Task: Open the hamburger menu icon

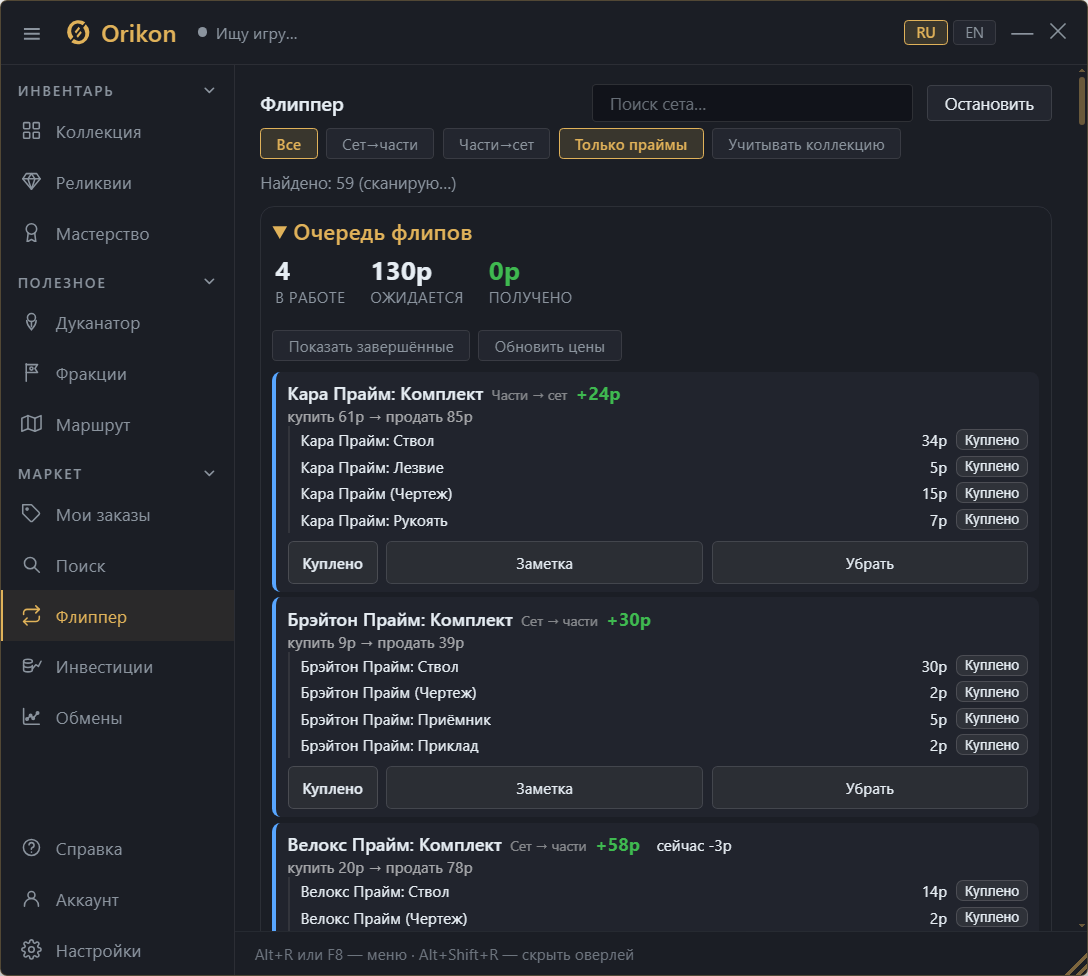Action: [x=31, y=33]
